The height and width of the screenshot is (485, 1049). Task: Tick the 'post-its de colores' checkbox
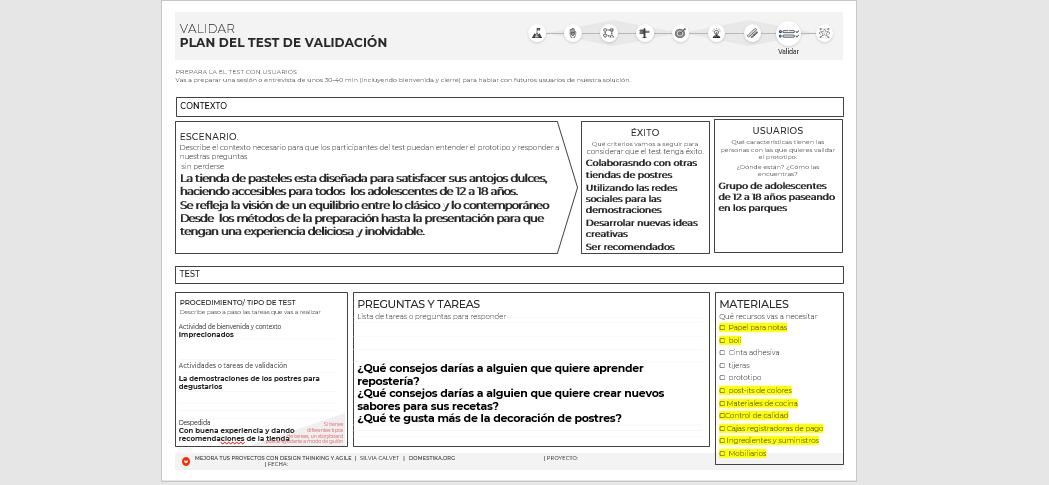pyautogui.click(x=723, y=391)
